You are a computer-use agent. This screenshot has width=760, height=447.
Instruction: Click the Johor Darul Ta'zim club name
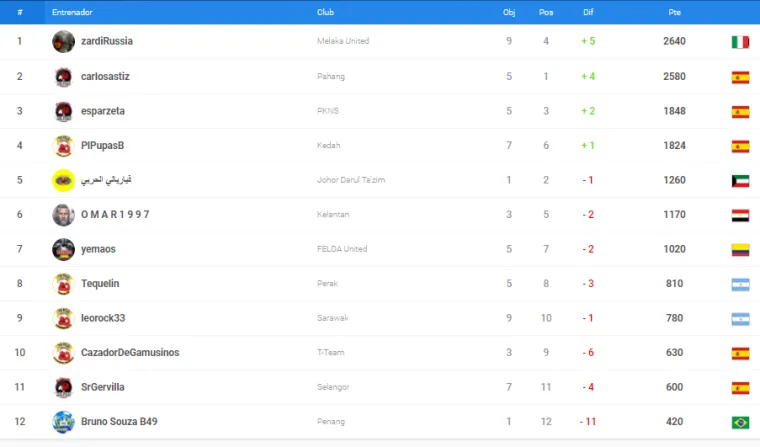[x=351, y=180]
